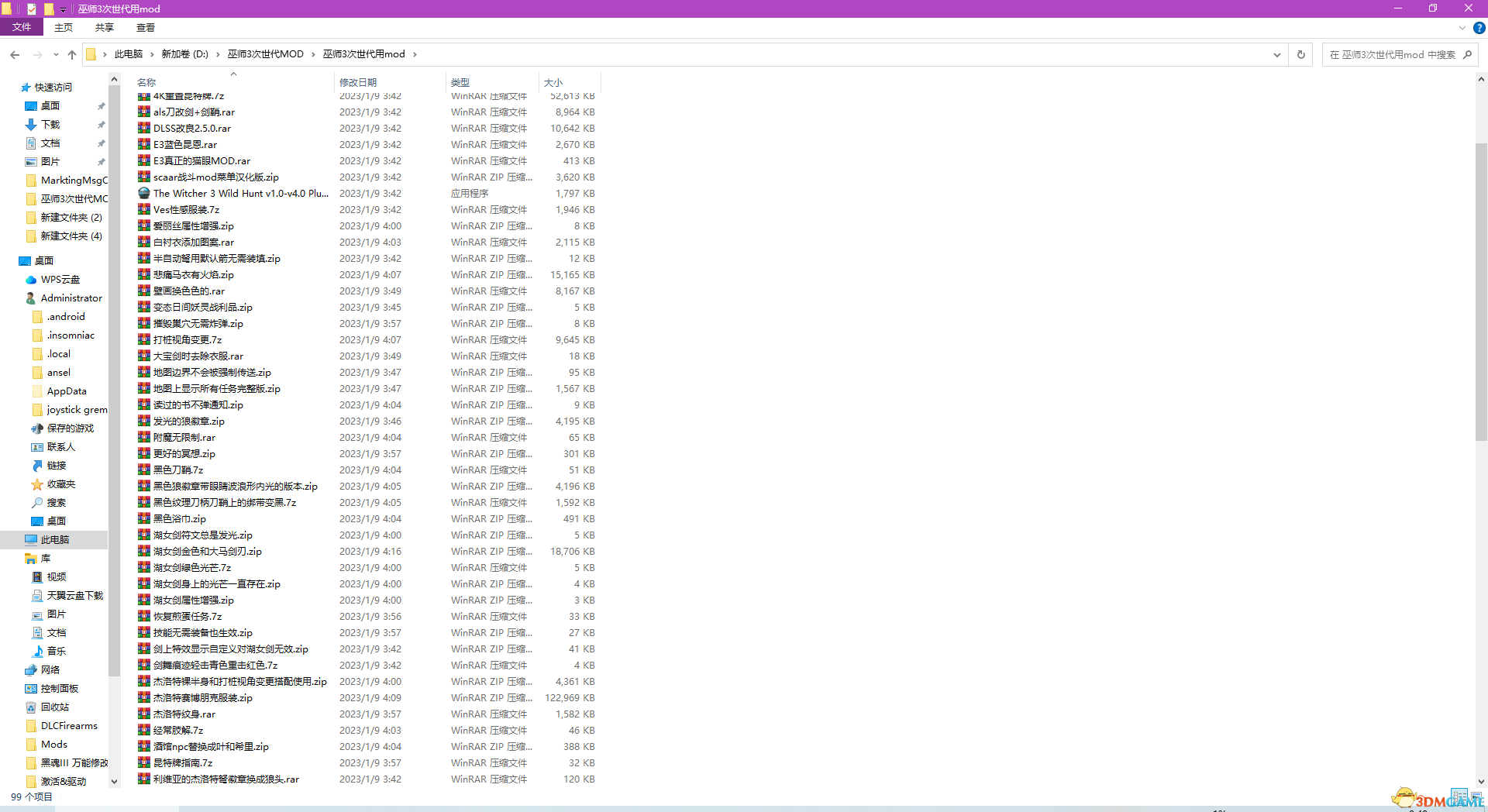The height and width of the screenshot is (812, 1488).
Task: Click the search magnifier icon
Action: coord(1467,54)
